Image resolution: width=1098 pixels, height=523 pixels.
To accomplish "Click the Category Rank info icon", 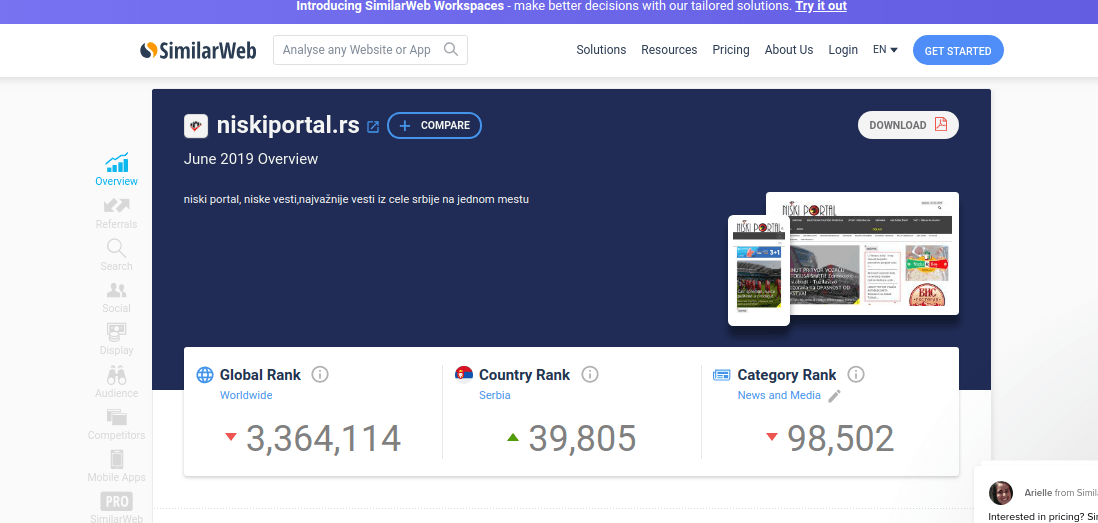I will pos(856,375).
